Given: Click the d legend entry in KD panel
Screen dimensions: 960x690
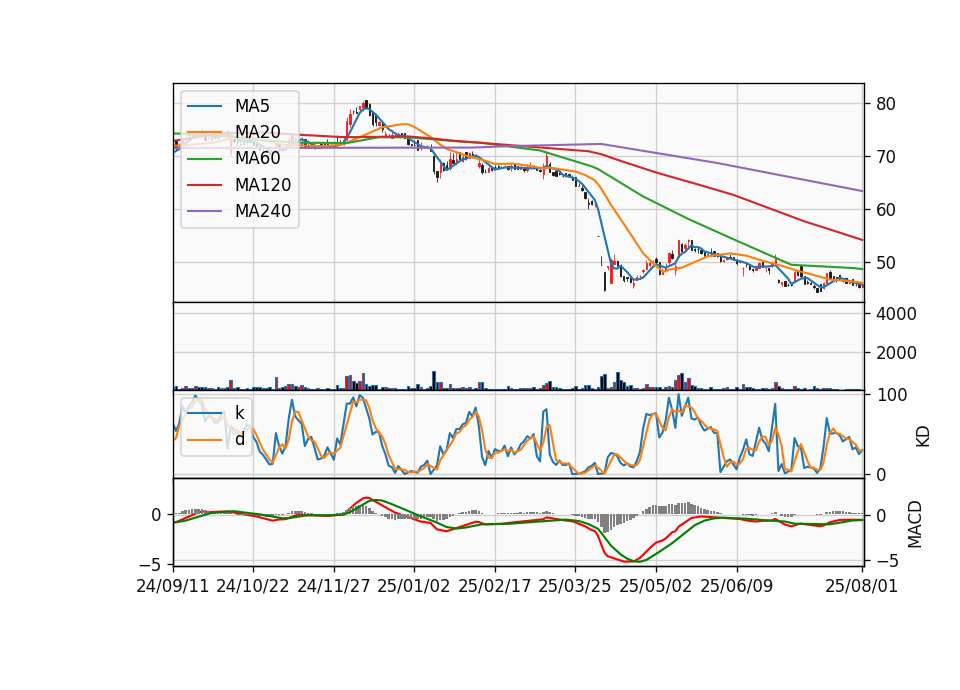Looking at the screenshot, I should [239, 439].
